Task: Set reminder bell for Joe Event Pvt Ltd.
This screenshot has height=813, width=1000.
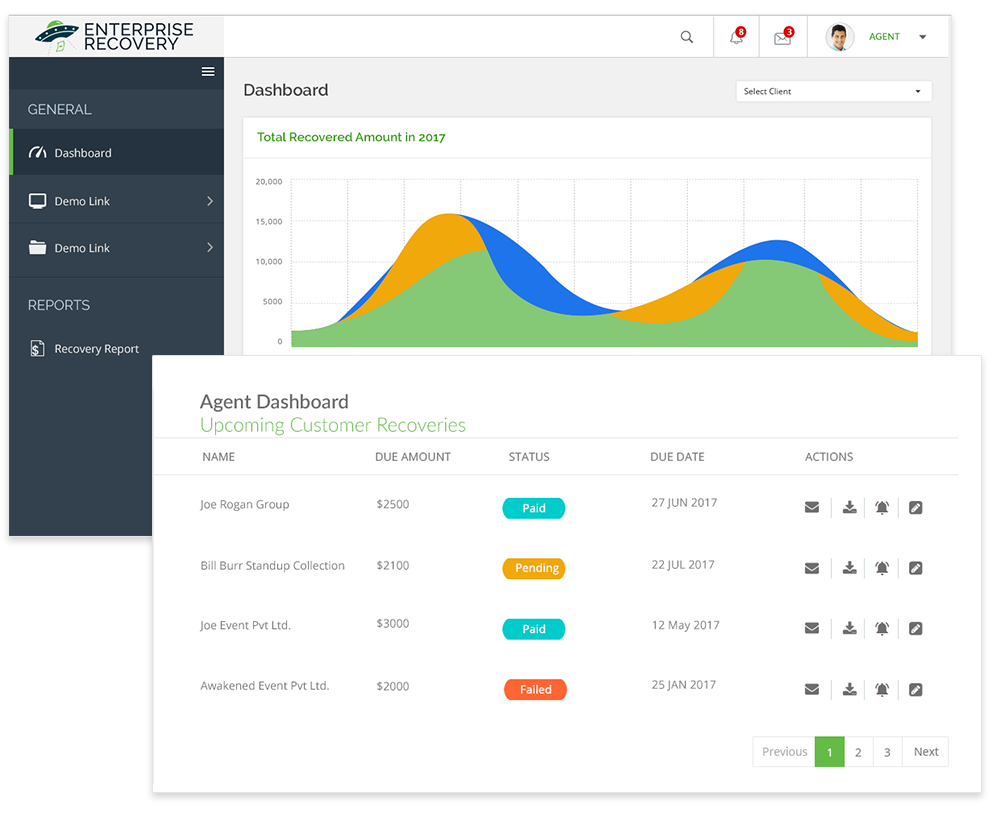Action: point(882,629)
